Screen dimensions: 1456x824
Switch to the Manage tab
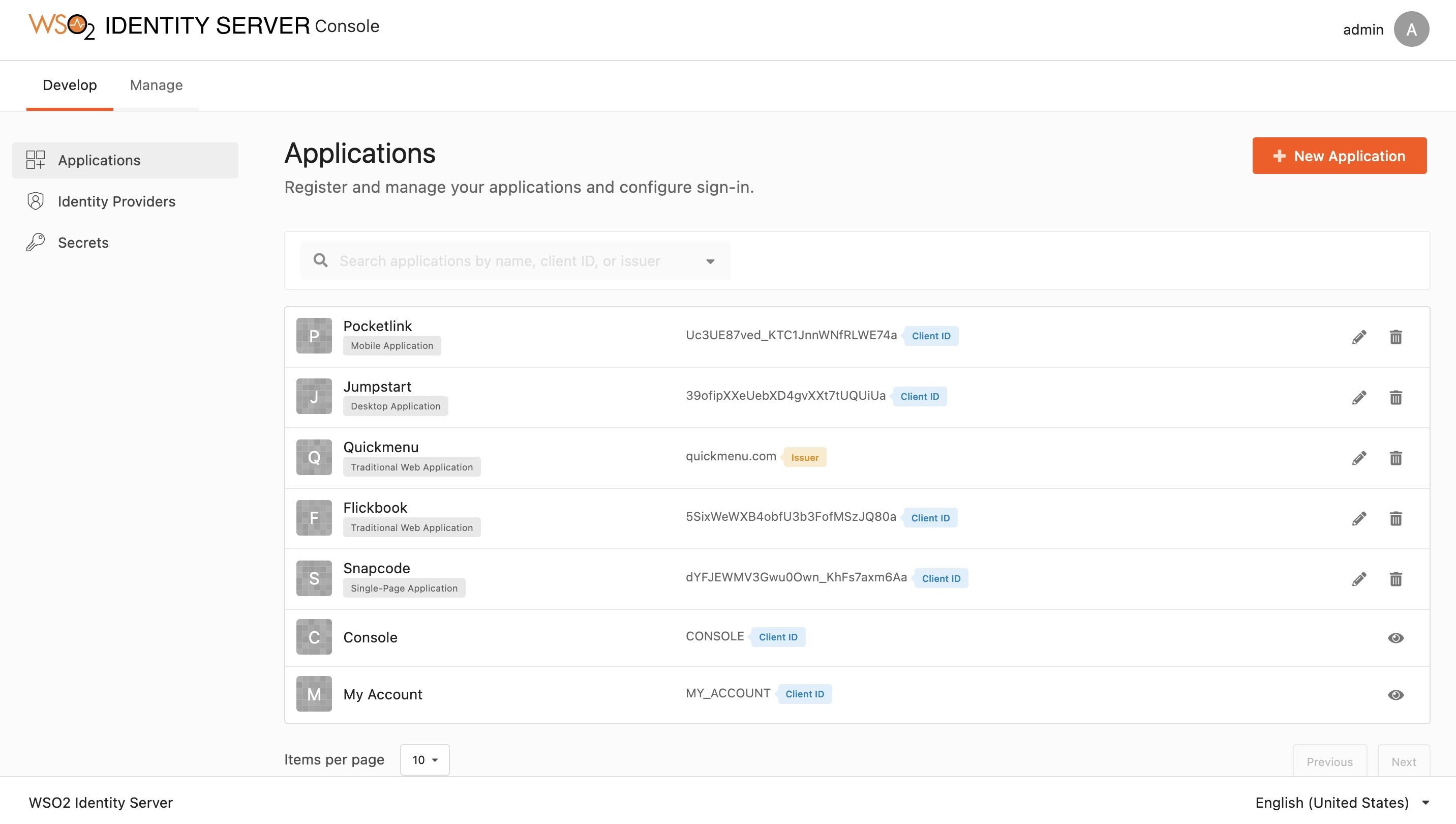tap(156, 85)
